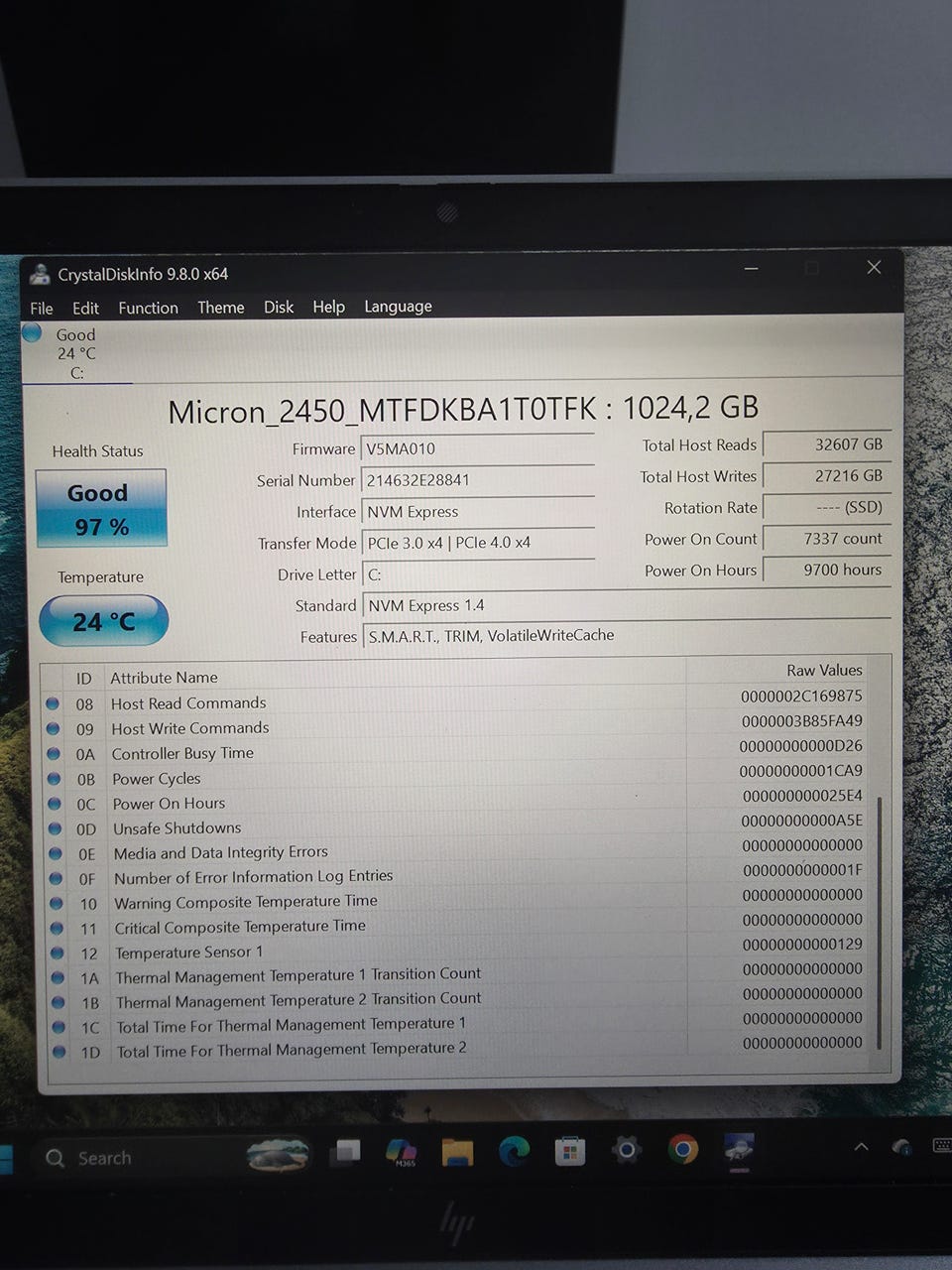Open Microsoft 365 Copilot from taskbar
The width and height of the screenshot is (952, 1270).
coord(401,1151)
